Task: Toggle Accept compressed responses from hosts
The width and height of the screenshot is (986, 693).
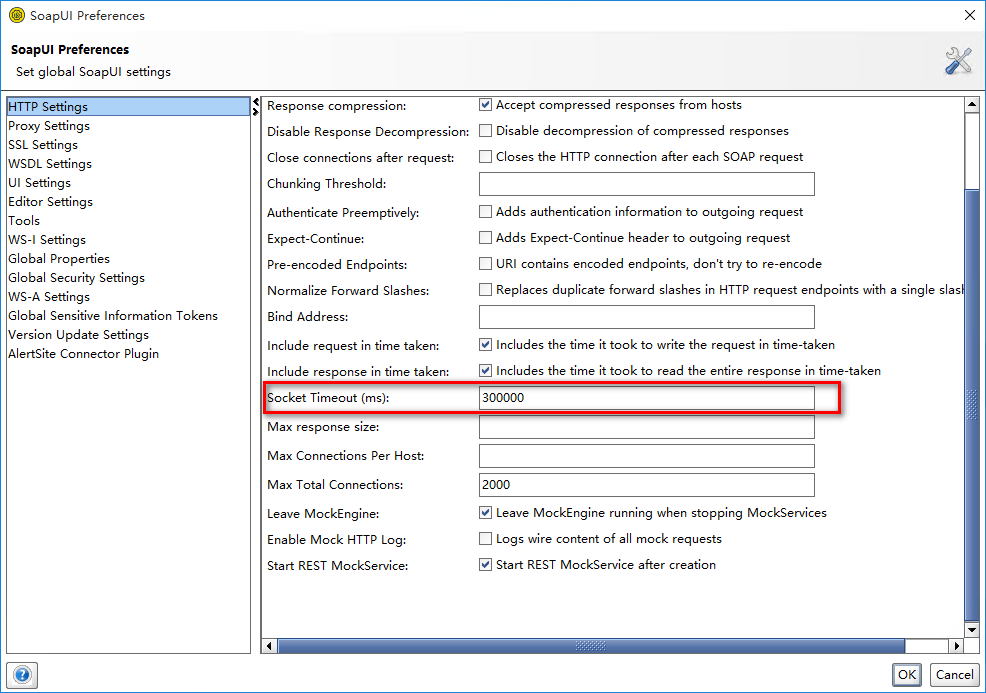Action: [485, 104]
